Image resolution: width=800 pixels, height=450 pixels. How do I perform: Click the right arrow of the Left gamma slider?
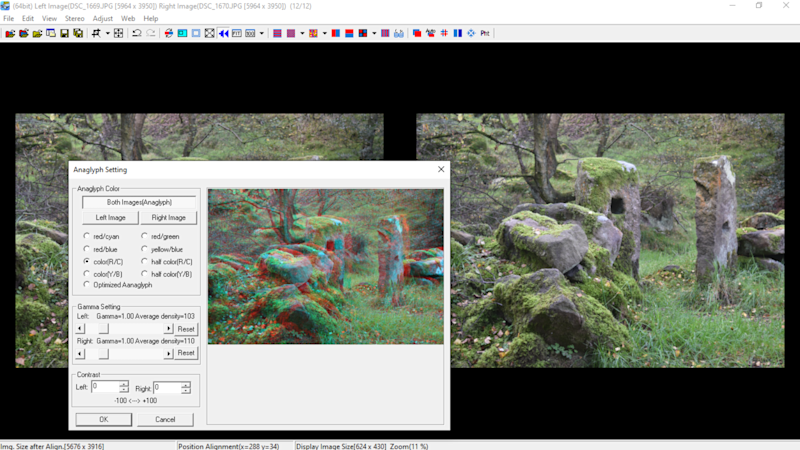(x=168, y=329)
